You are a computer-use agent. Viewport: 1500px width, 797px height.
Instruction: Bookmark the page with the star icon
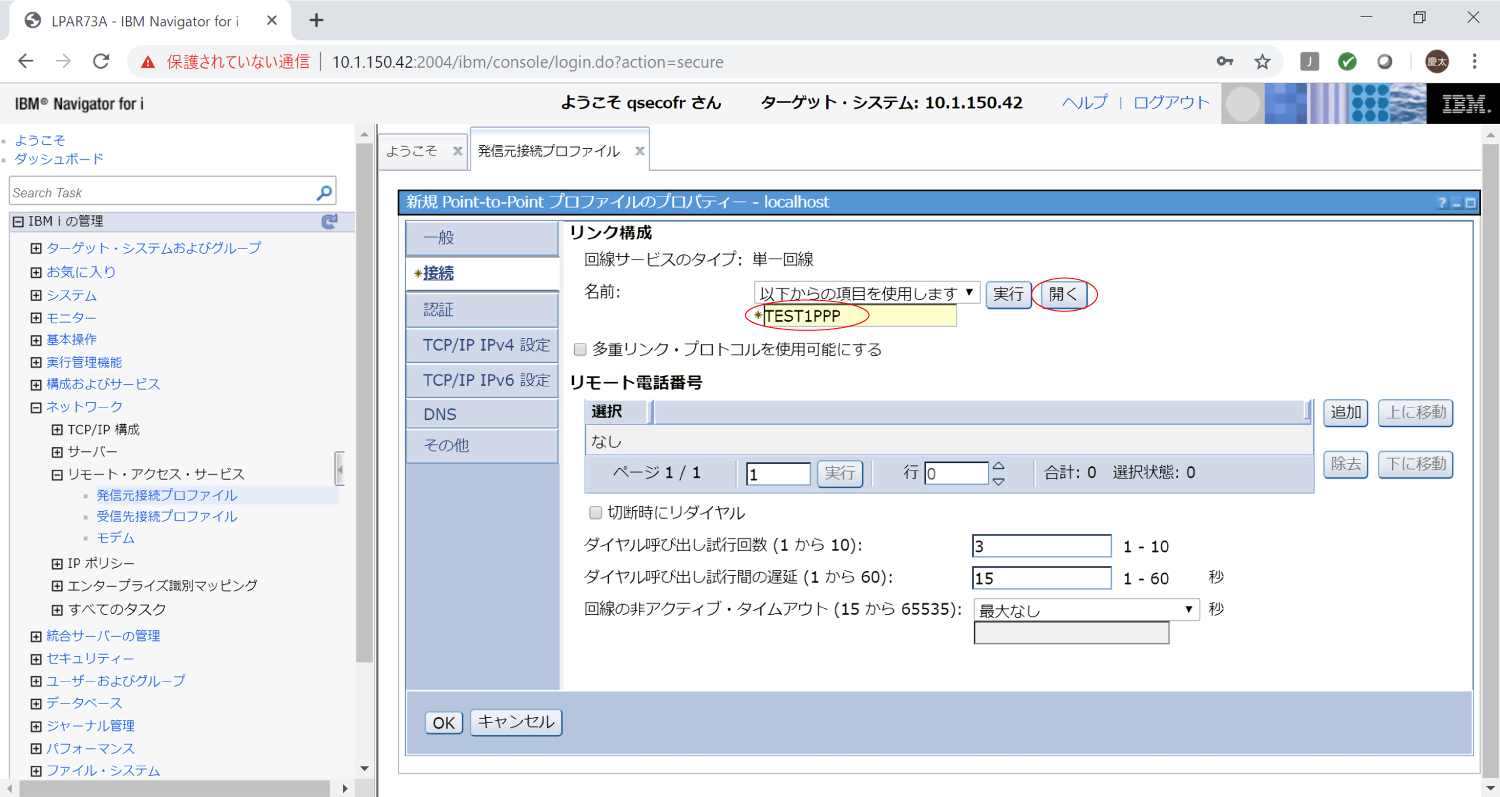1262,61
